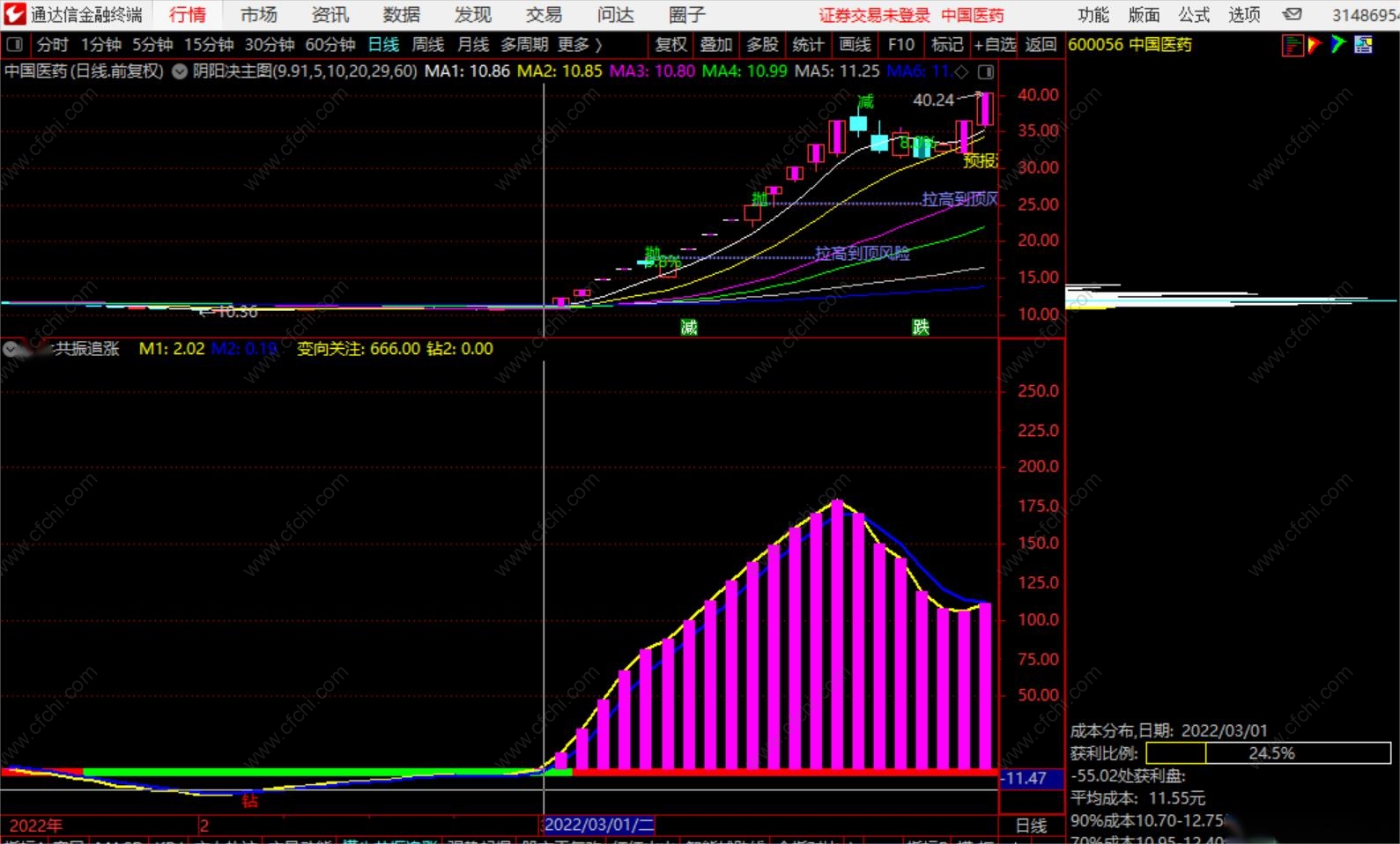Expand the main chart indicator dropdown arrow
Screen dimensions: 1400x844
179,71
